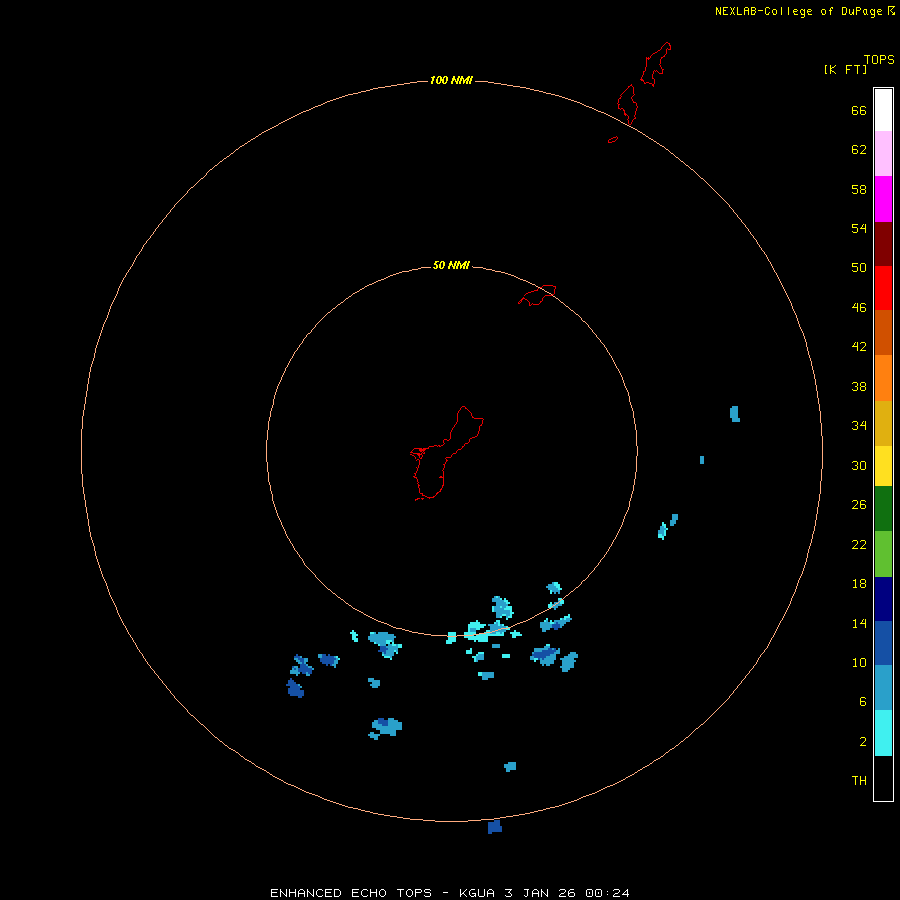
Task: Click the 42 legend value
Action: click(859, 347)
